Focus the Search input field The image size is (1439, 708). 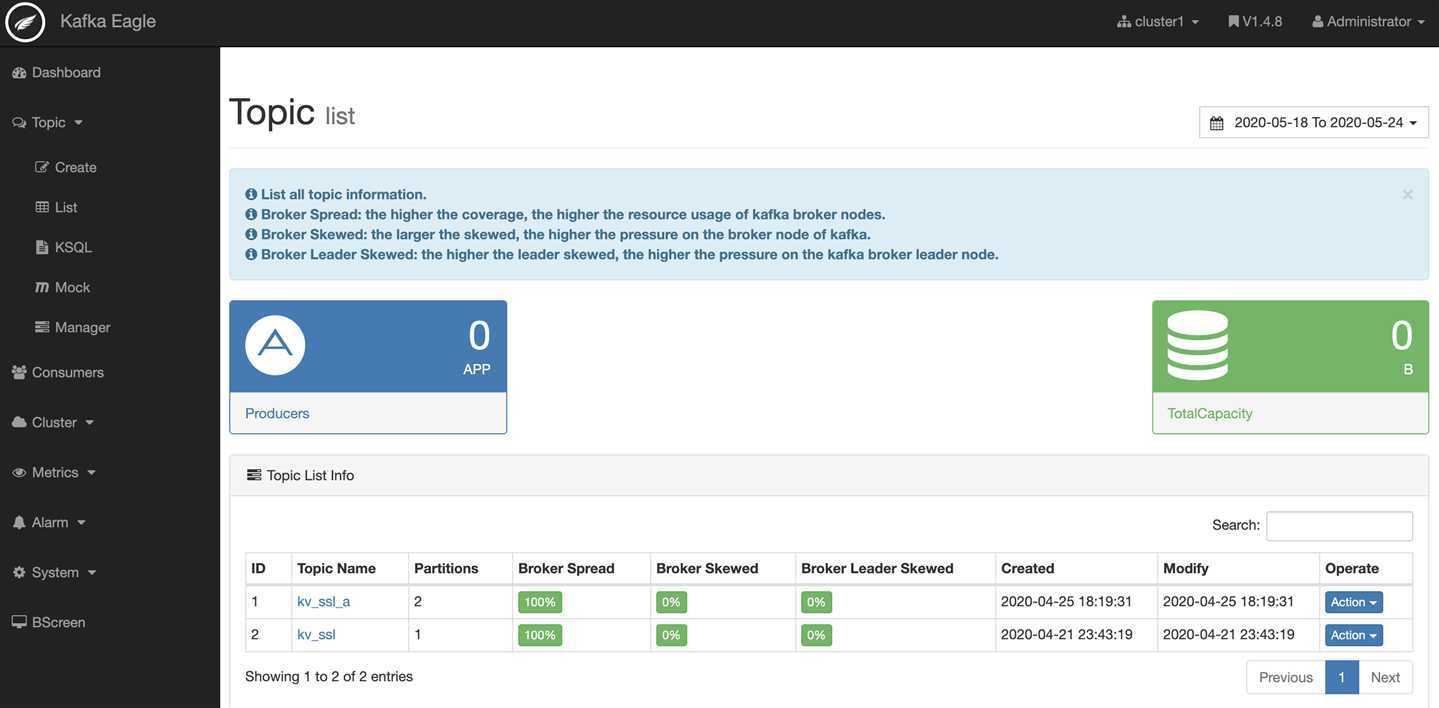[1339, 526]
